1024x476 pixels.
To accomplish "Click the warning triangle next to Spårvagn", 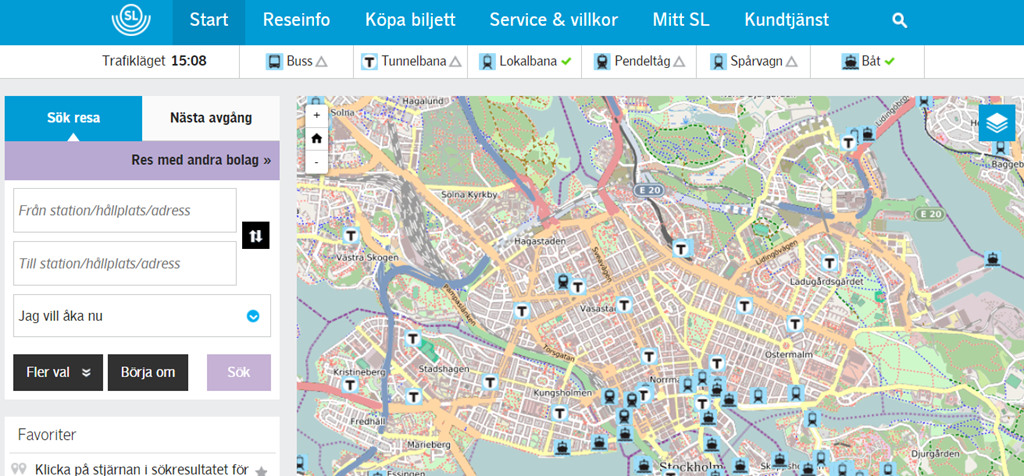I will [792, 62].
